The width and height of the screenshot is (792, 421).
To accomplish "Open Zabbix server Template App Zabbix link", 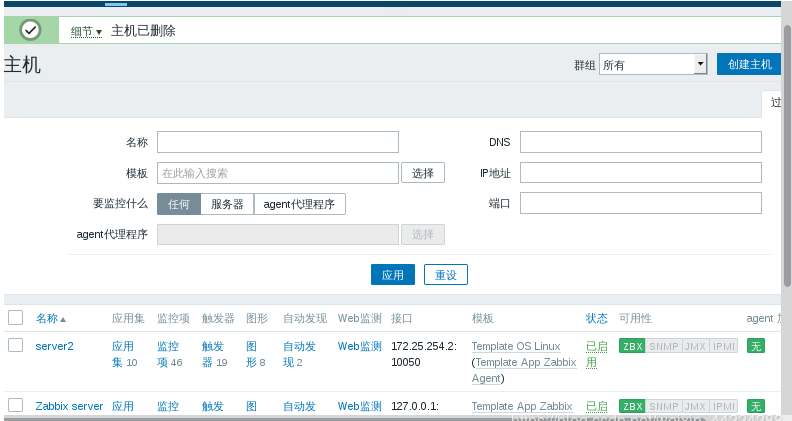I will (x=522, y=406).
